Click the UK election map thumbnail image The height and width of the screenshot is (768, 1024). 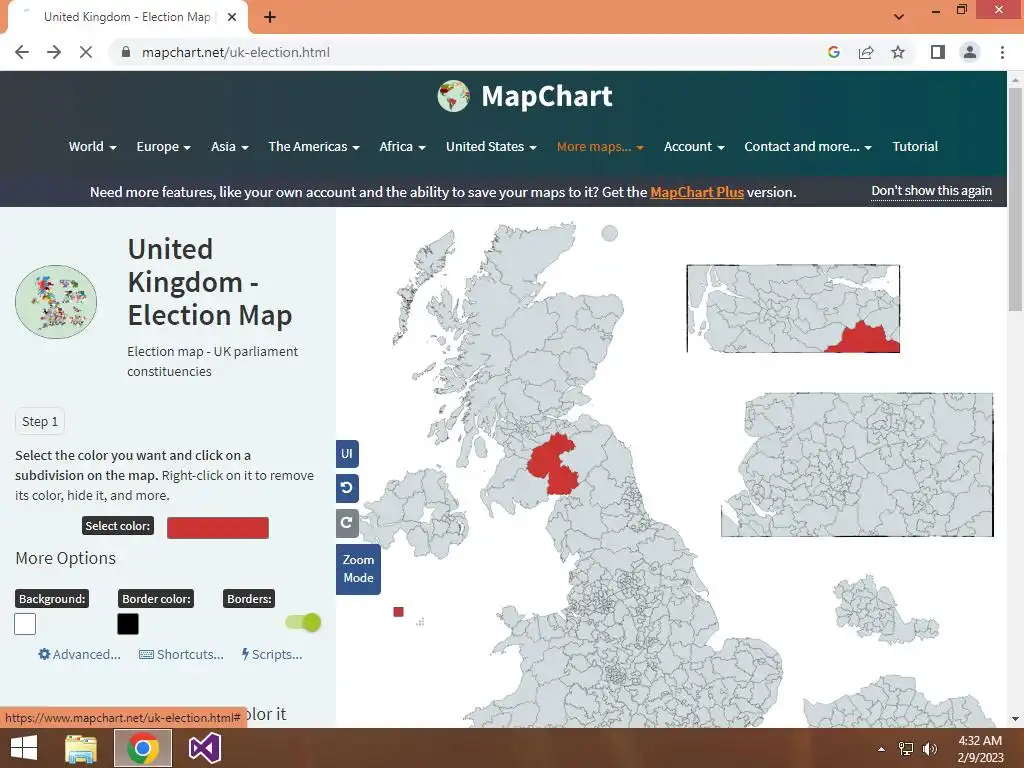tap(56, 302)
